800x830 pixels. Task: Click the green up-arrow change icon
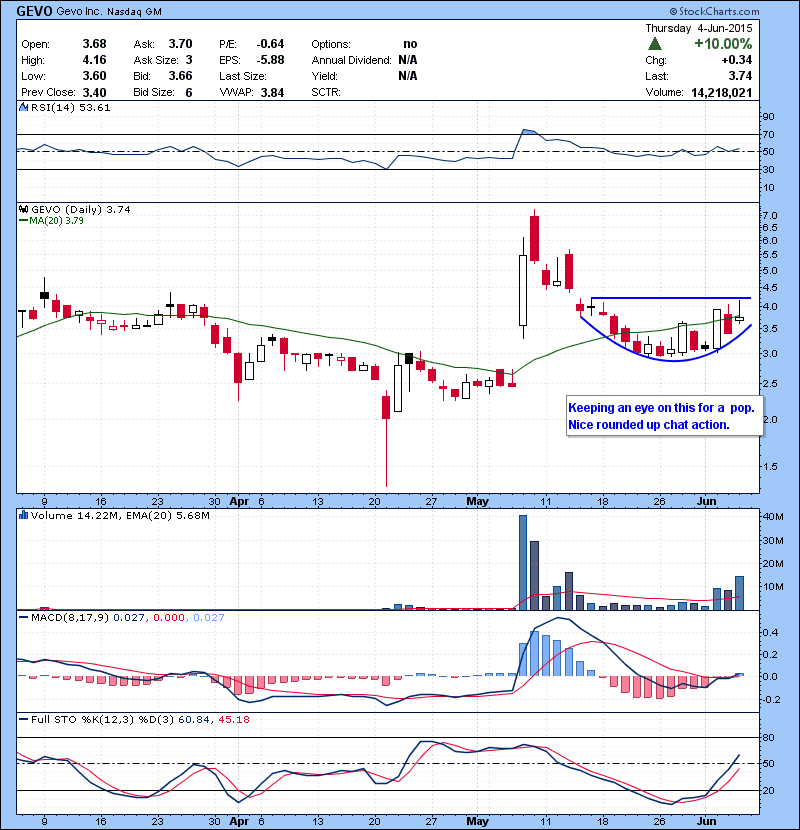coord(655,44)
